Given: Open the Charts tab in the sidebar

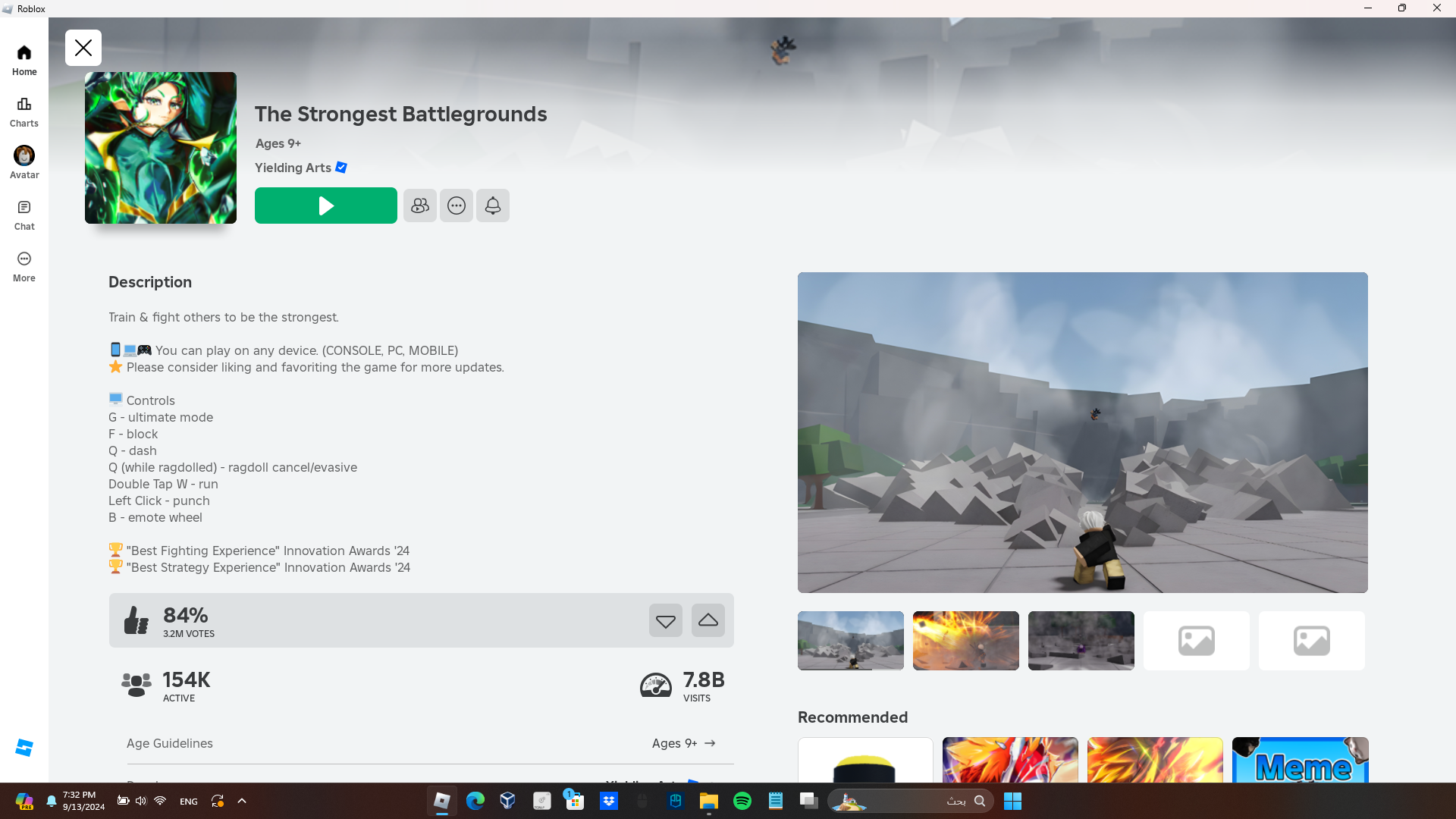Looking at the screenshot, I should pyautogui.click(x=24, y=111).
